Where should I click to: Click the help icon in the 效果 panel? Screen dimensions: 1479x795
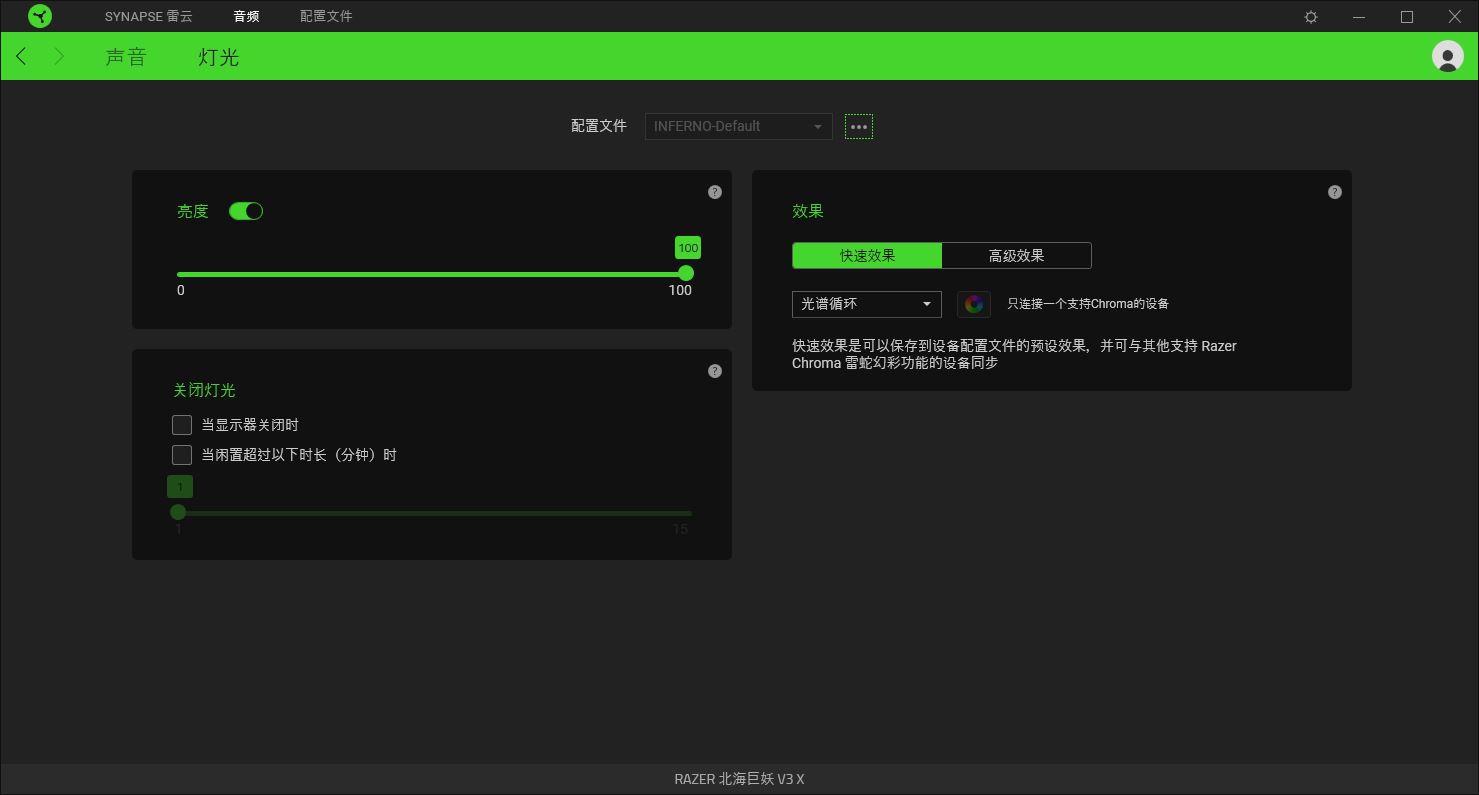click(1335, 191)
